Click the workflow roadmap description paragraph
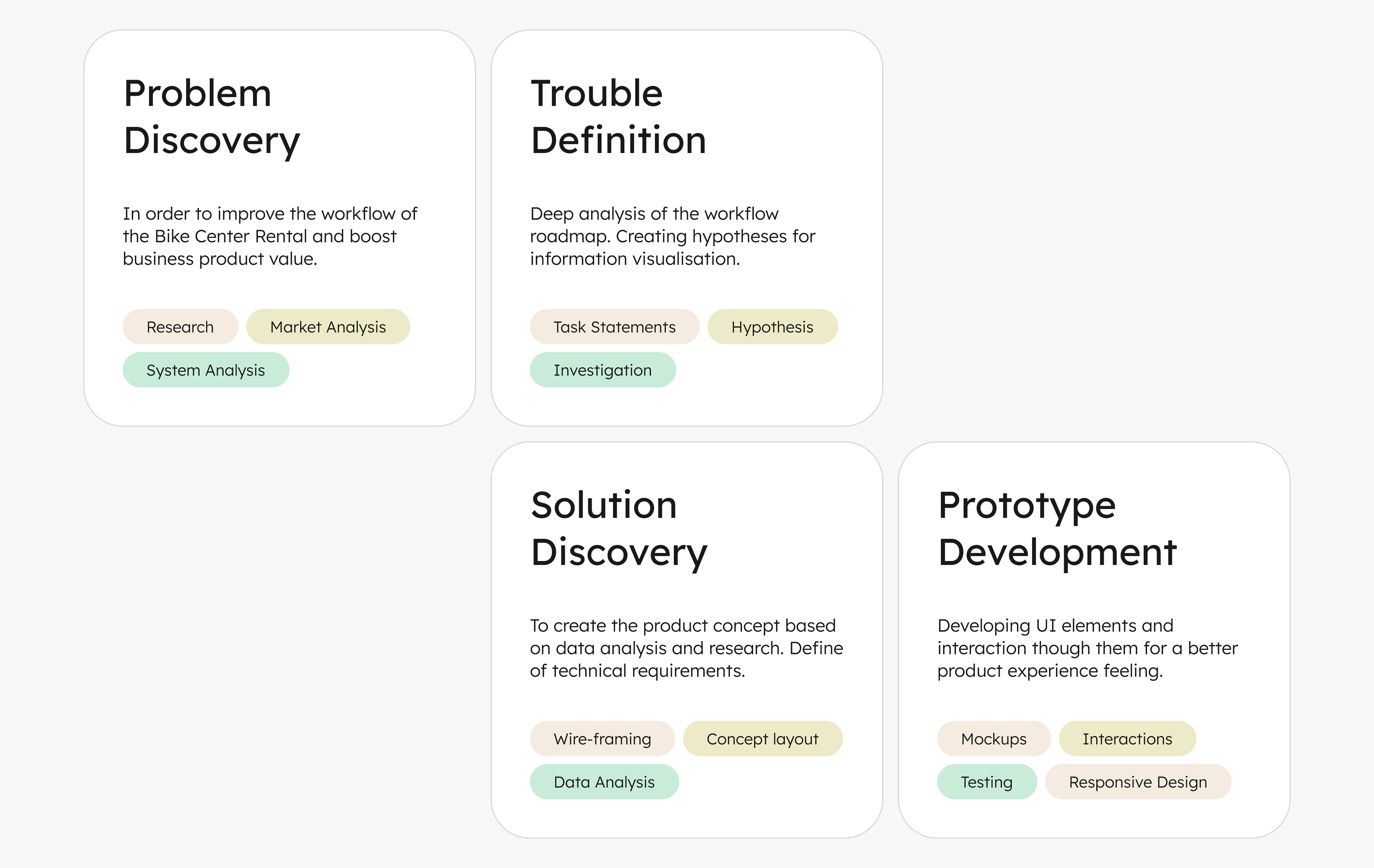This screenshot has height=868, width=1374. pyautogui.click(x=672, y=236)
